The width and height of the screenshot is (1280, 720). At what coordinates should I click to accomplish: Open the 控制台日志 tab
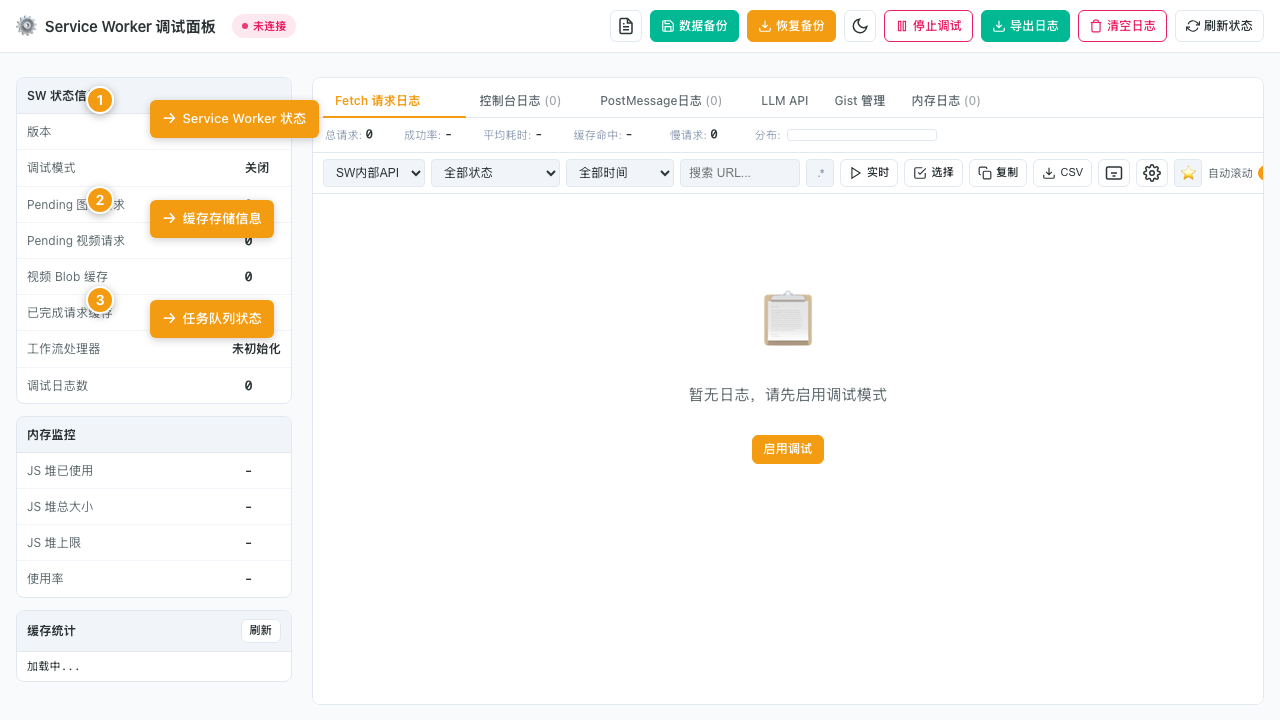click(x=520, y=100)
